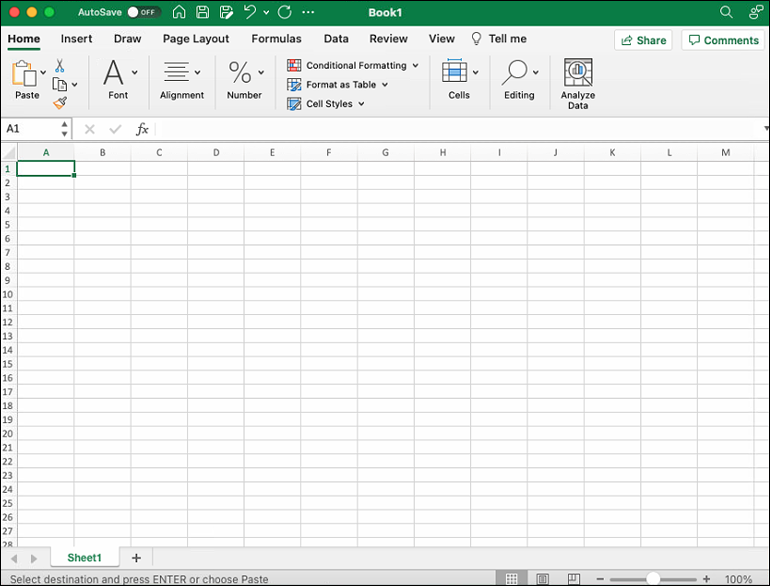Click the Select All corner triangle
Viewport: 770px width, 586px height.
9,152
